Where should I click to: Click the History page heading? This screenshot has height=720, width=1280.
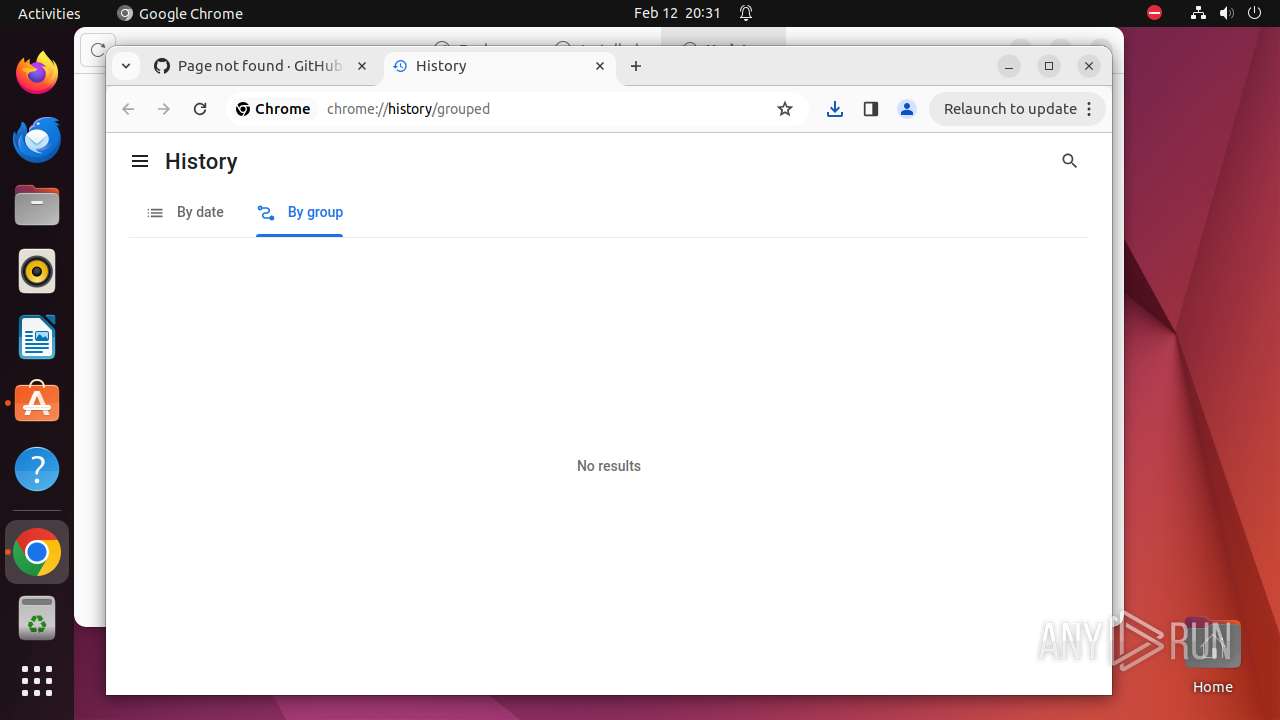[201, 162]
